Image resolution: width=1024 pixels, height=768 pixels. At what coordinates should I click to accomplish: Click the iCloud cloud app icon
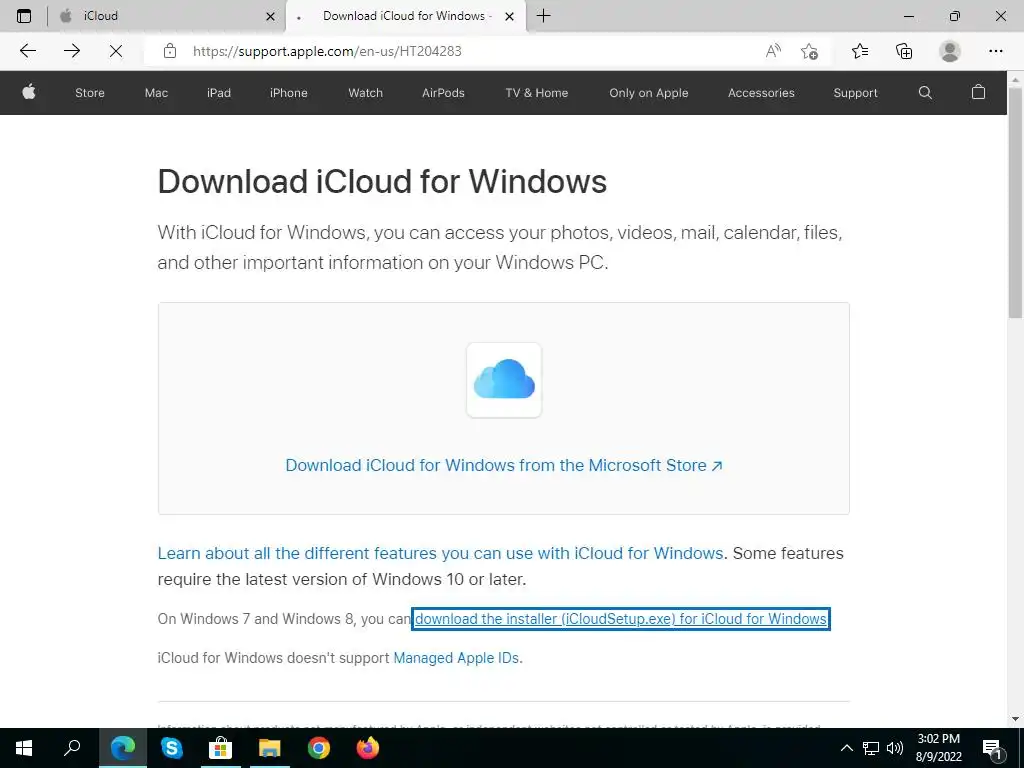(504, 379)
